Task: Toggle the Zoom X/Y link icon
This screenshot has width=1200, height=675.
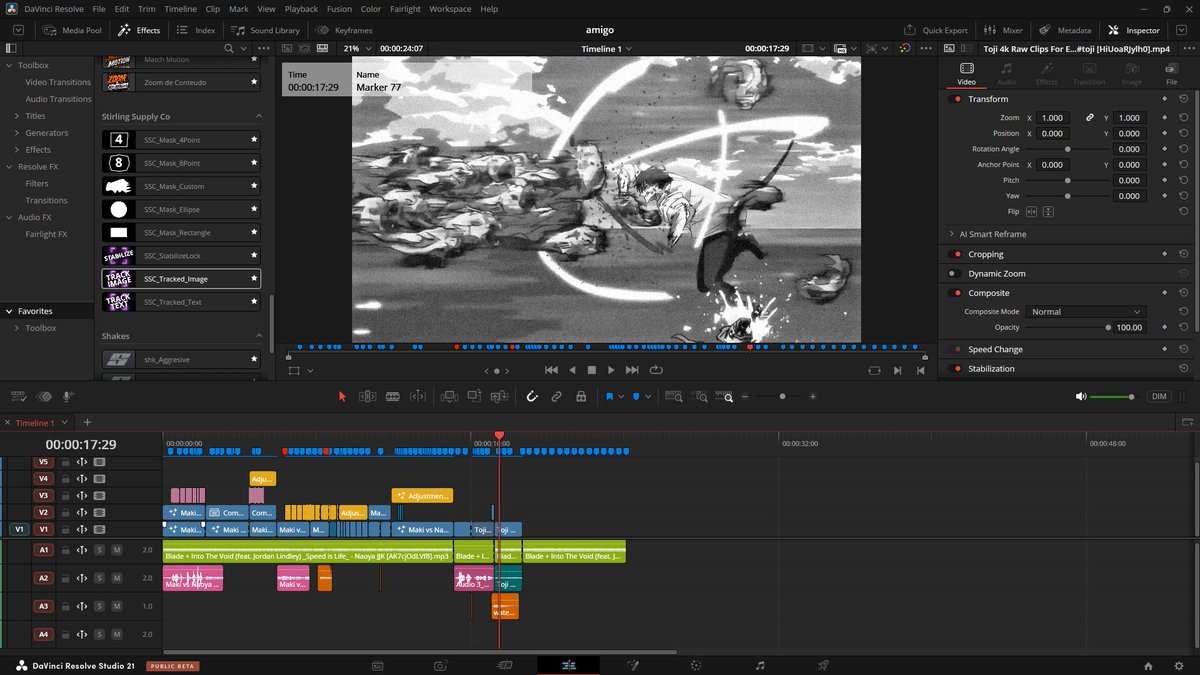Action: point(1090,118)
